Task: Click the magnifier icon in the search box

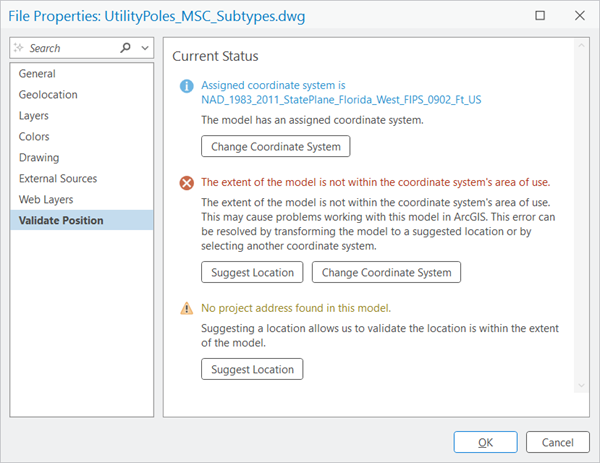Action: (x=125, y=48)
